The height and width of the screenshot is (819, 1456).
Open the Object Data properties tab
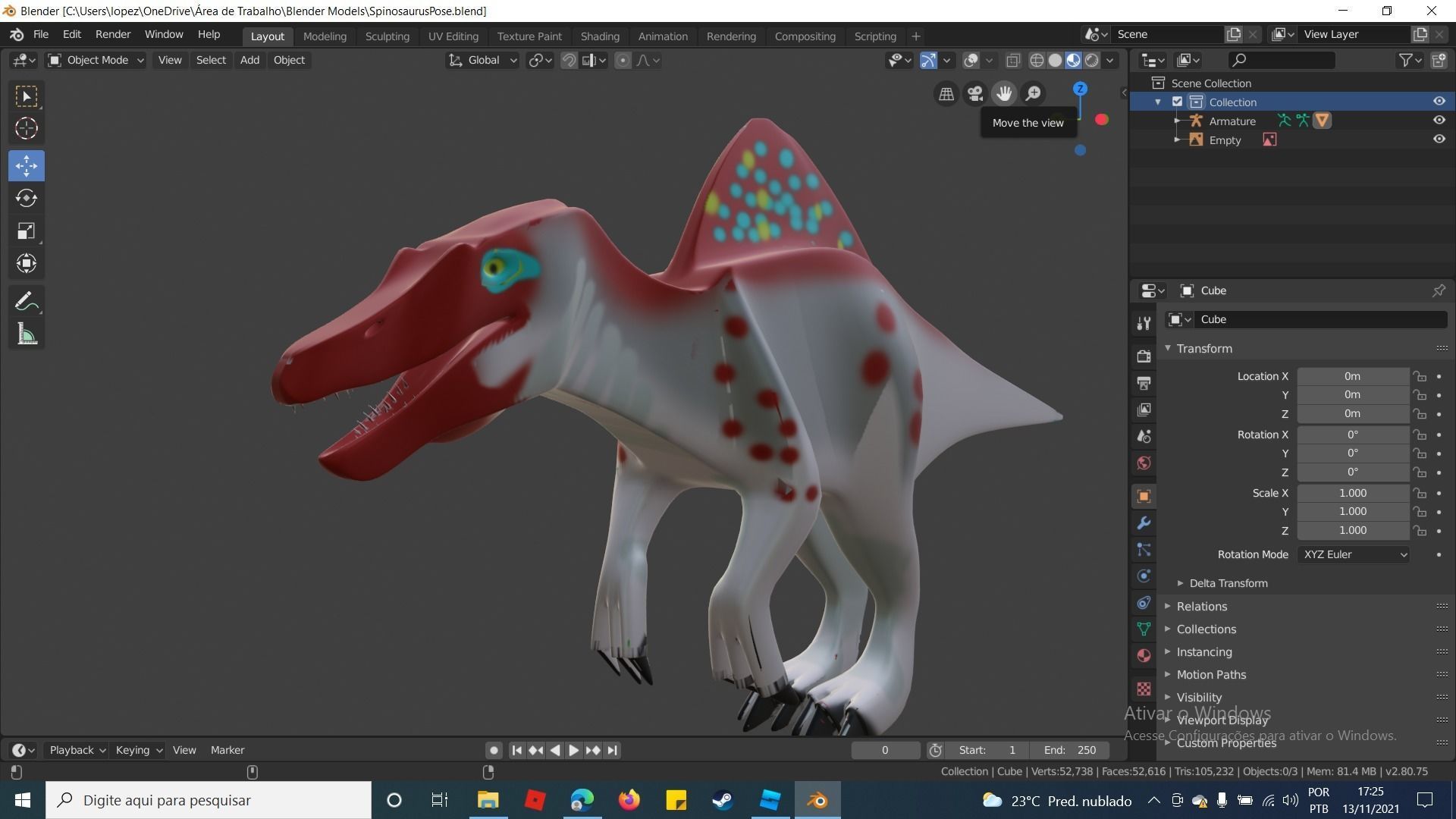coord(1144,629)
